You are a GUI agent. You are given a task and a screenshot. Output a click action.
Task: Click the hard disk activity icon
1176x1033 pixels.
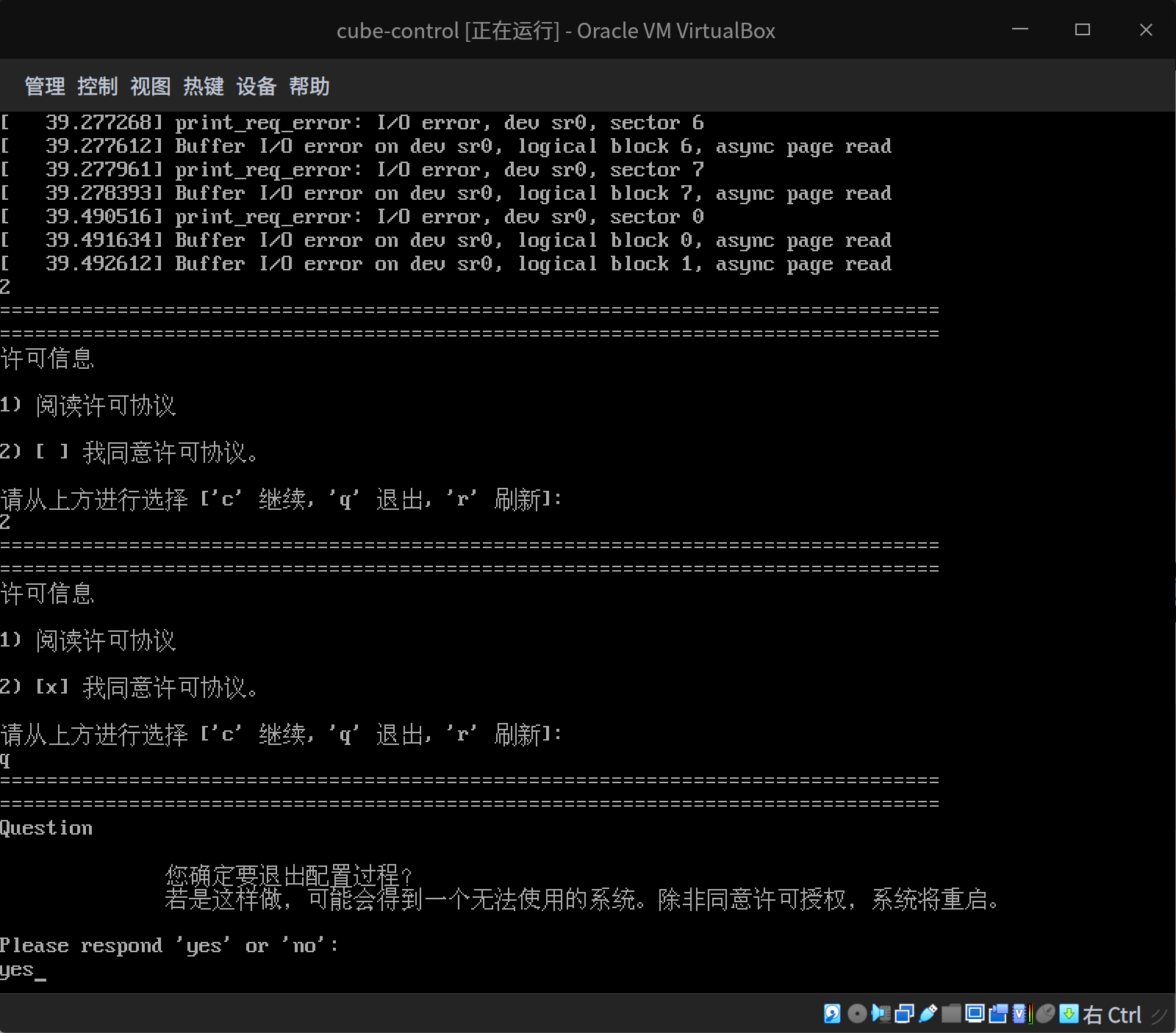coord(832,1015)
